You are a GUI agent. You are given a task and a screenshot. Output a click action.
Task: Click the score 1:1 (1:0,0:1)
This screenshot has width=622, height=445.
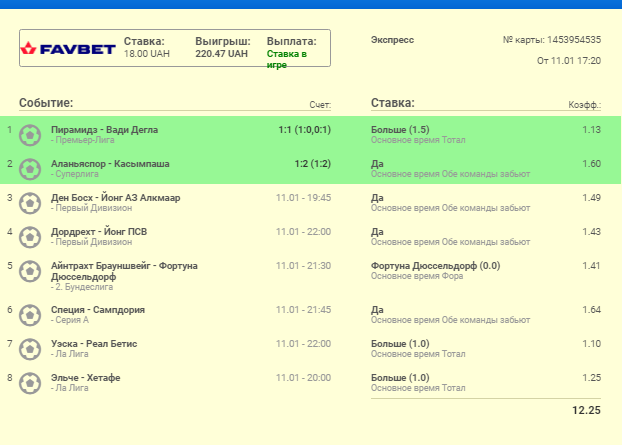304,130
